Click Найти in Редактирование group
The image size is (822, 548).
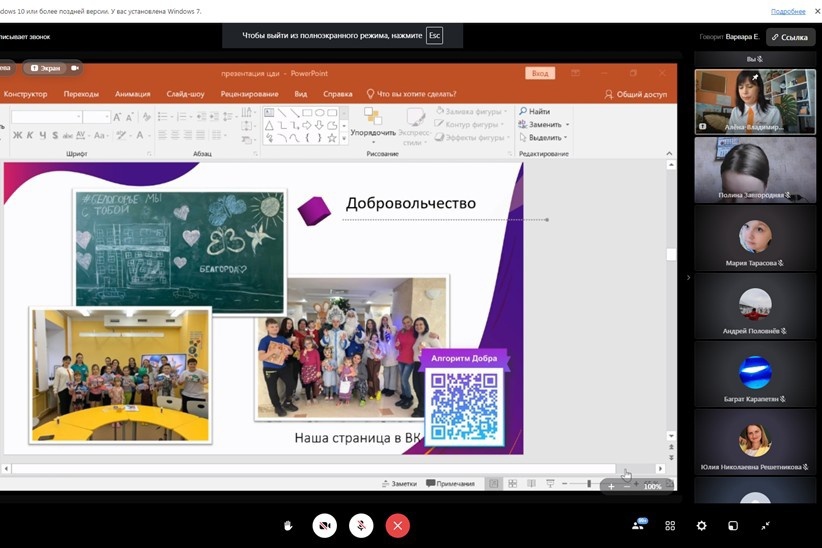[534, 111]
